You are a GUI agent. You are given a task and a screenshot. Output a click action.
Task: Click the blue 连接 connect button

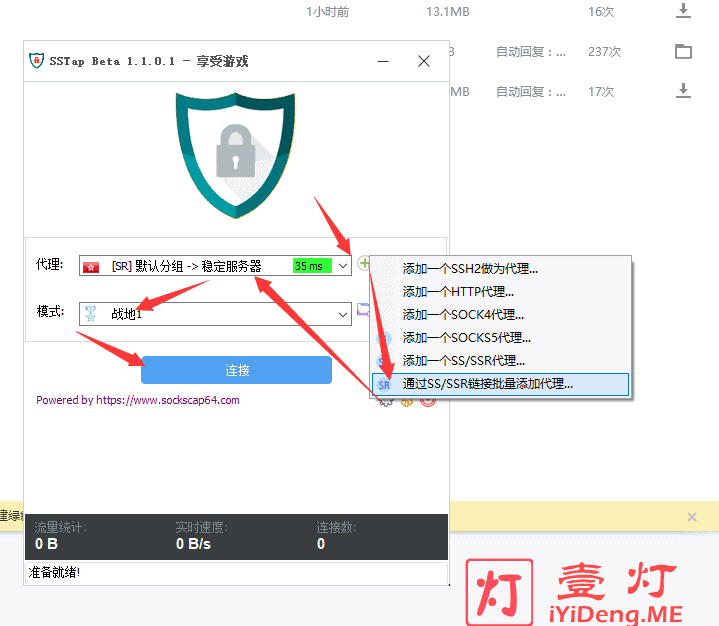236,370
